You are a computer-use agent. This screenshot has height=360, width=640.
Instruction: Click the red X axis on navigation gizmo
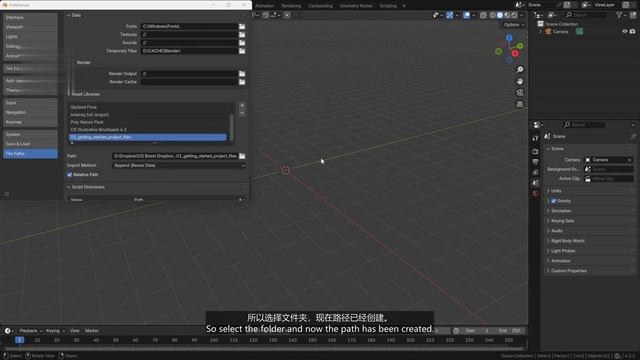tap(515, 53)
